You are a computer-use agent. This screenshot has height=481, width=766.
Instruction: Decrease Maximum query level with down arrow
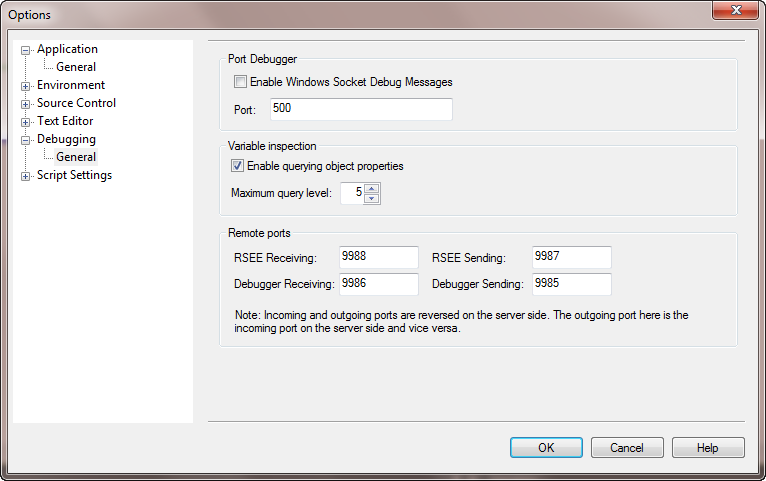[372, 198]
